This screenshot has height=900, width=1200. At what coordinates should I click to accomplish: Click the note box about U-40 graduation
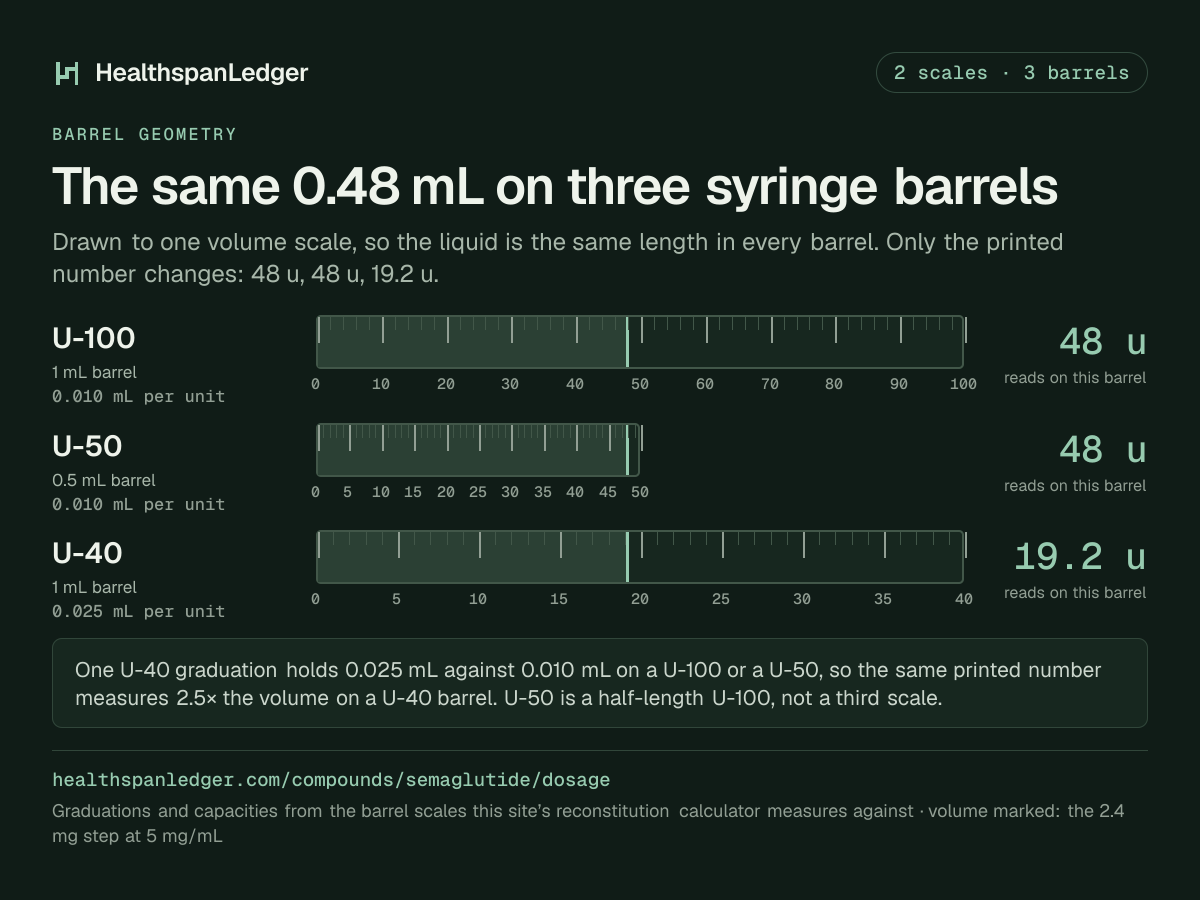tap(600, 683)
